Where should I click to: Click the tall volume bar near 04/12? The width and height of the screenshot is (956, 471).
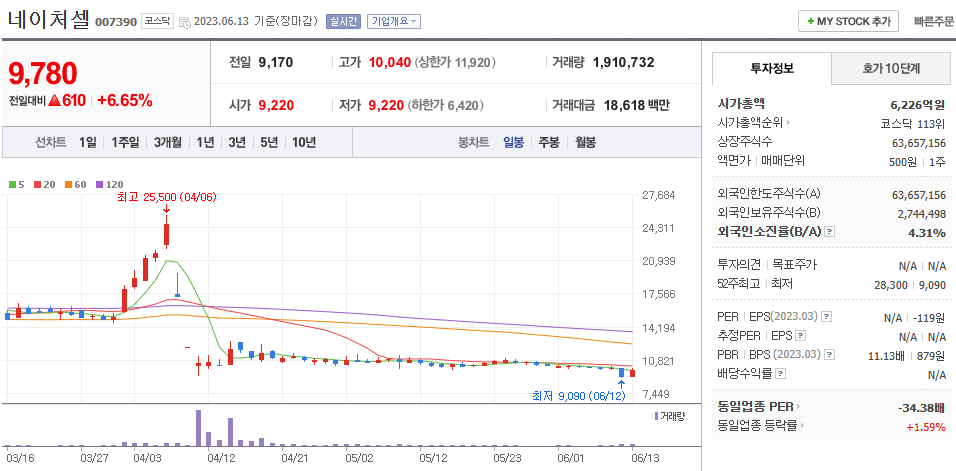tap(198, 428)
